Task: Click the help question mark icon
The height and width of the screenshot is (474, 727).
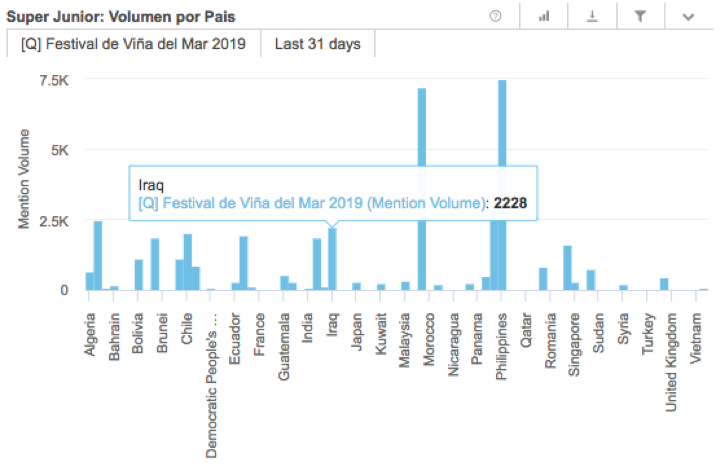Action: pyautogui.click(x=495, y=16)
